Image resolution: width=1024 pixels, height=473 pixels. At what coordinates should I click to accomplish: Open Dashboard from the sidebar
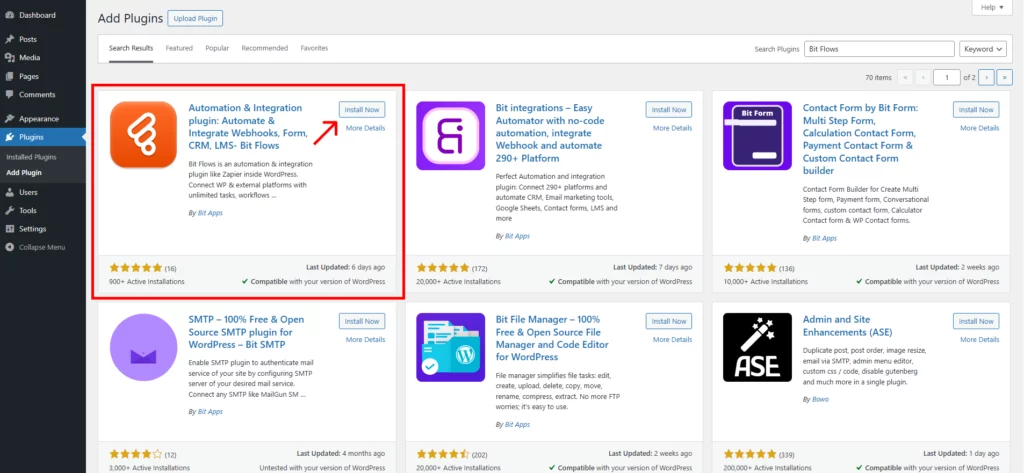(37, 17)
